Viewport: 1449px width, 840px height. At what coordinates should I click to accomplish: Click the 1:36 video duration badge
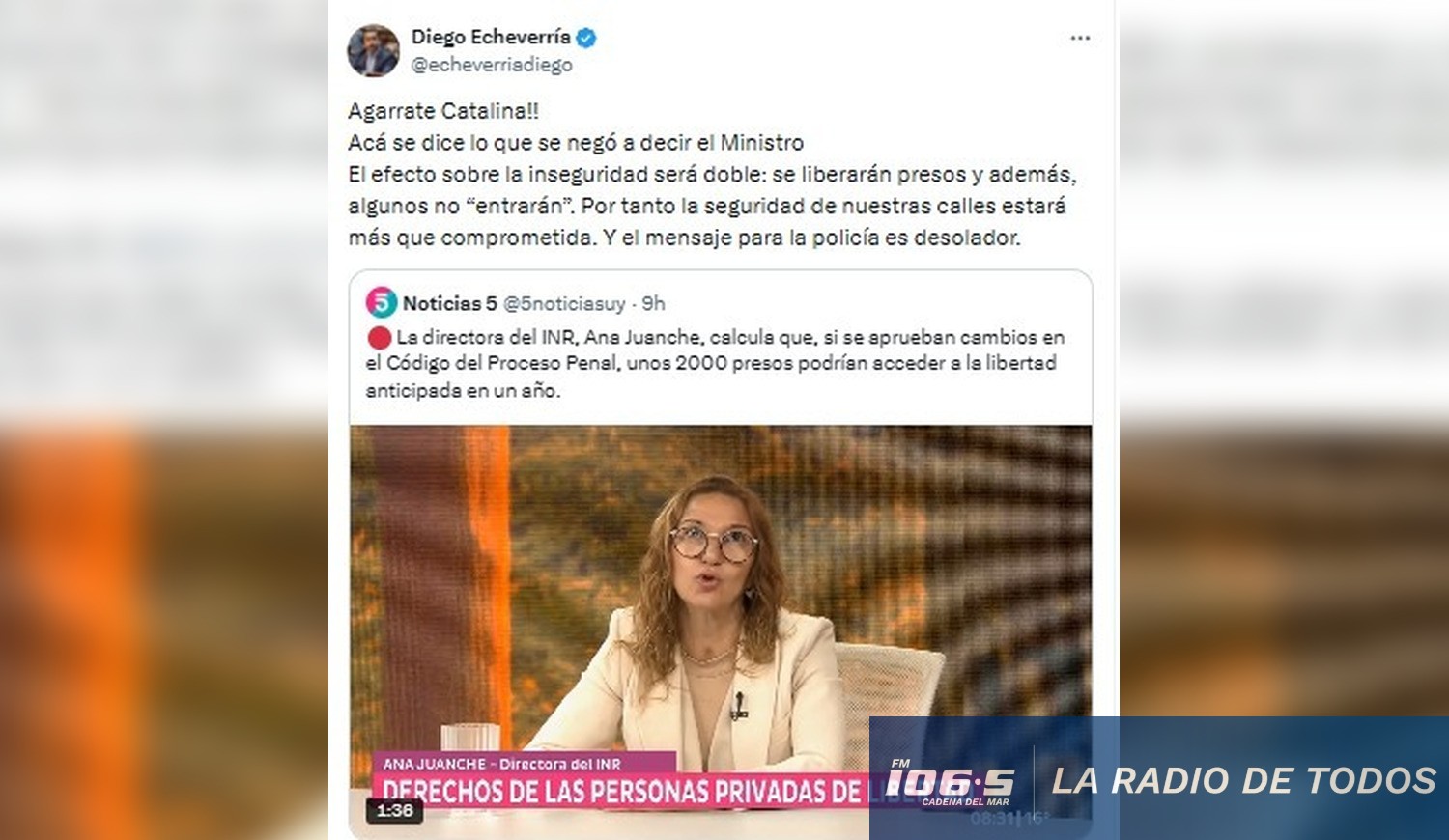394,811
